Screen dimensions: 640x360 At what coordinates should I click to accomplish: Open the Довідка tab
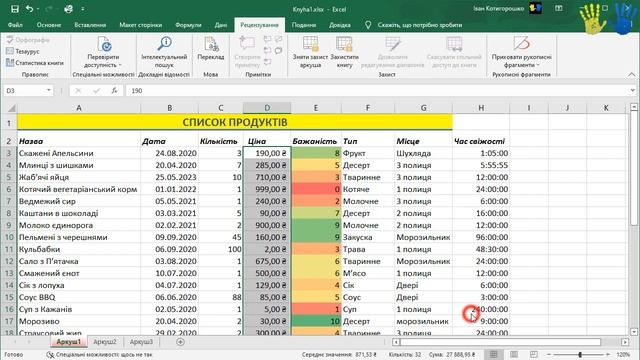click(x=340, y=25)
